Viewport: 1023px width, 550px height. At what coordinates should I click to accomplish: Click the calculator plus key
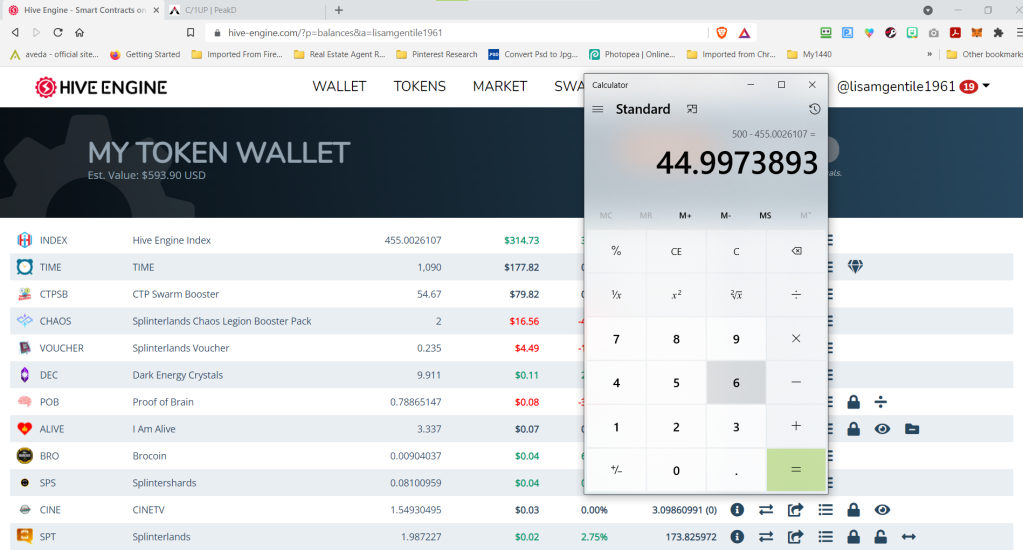pyautogui.click(x=796, y=426)
